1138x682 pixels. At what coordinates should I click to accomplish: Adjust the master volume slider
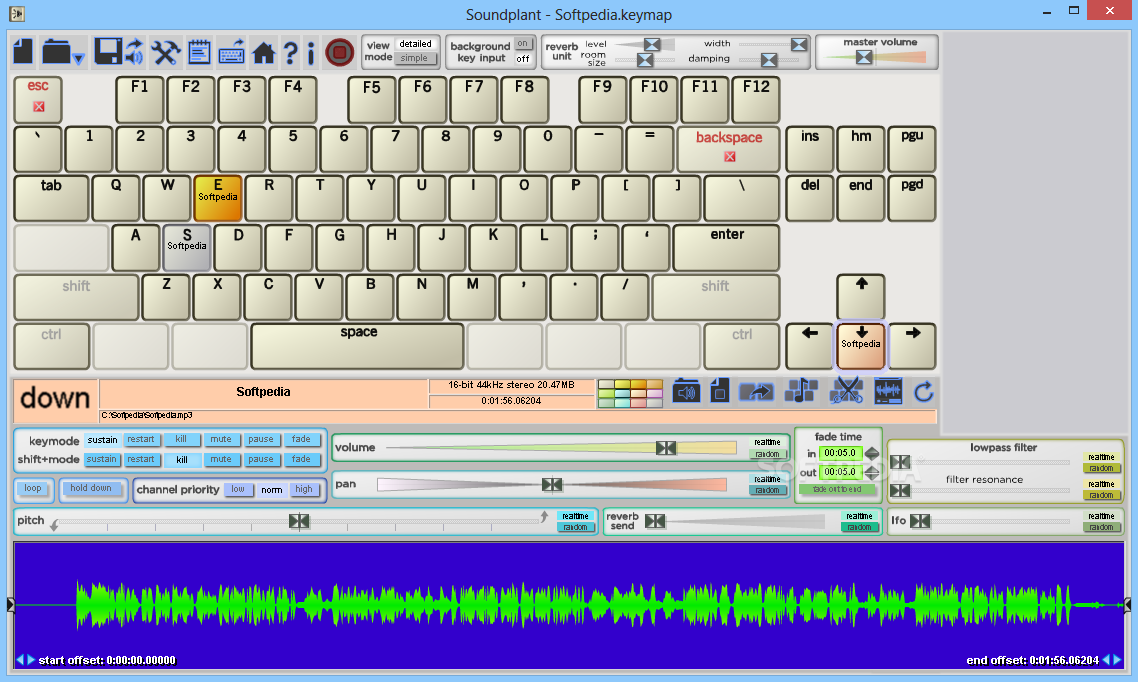[x=864, y=57]
